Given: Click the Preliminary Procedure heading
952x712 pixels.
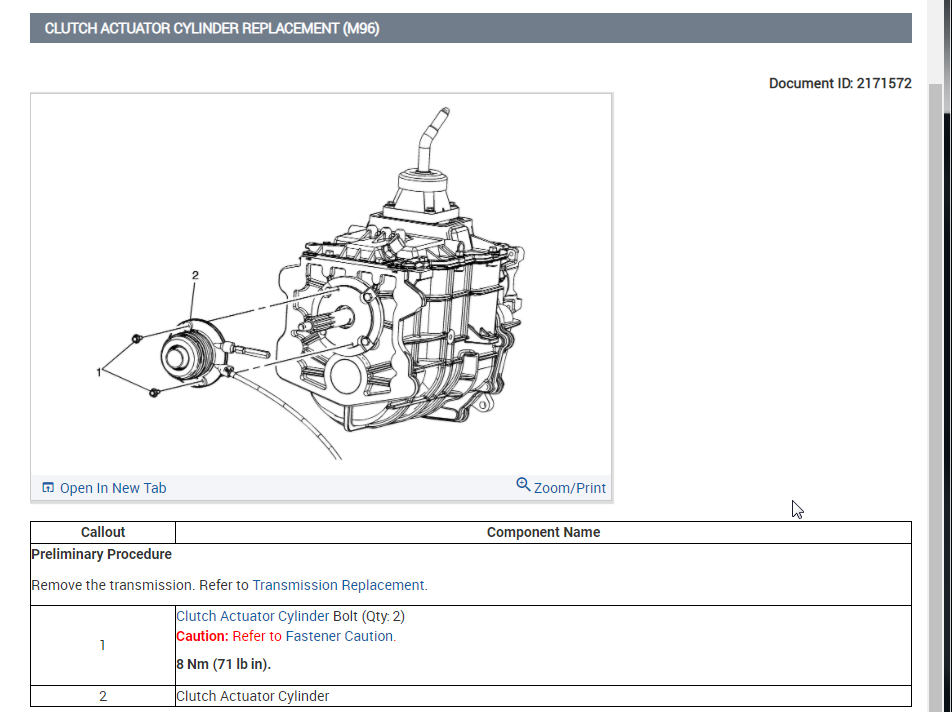Looking at the screenshot, I should click(x=102, y=554).
